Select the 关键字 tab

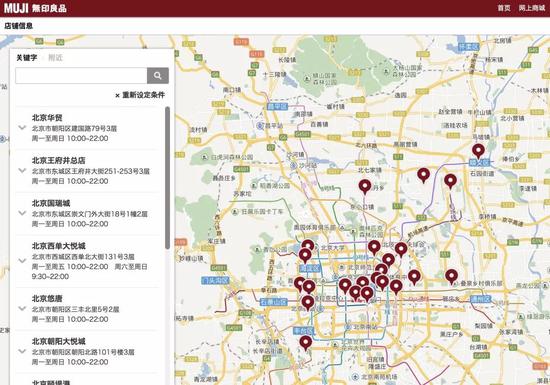tap(27, 58)
